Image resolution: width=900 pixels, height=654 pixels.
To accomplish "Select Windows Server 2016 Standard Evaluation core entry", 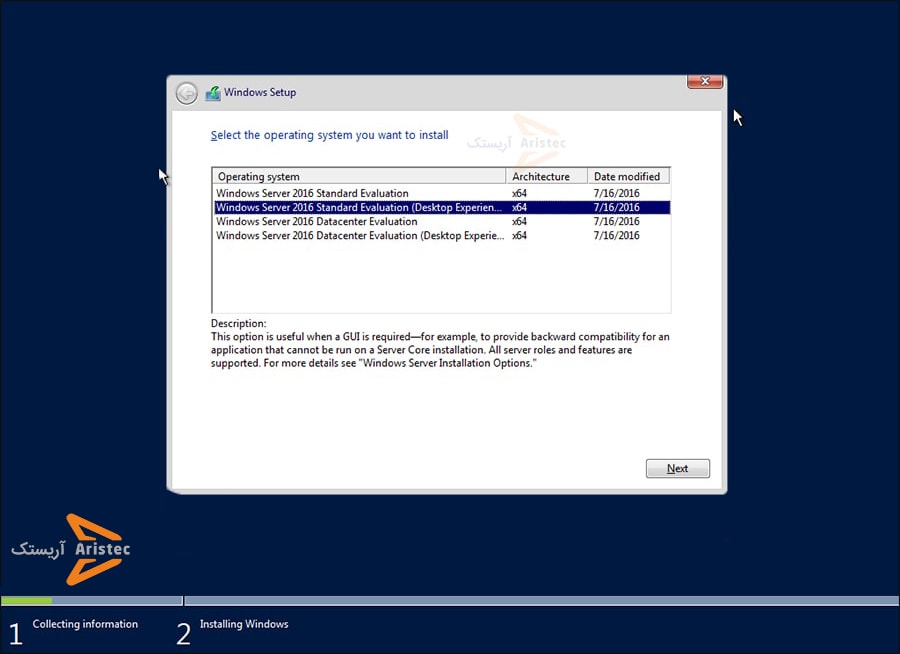I will pos(312,193).
